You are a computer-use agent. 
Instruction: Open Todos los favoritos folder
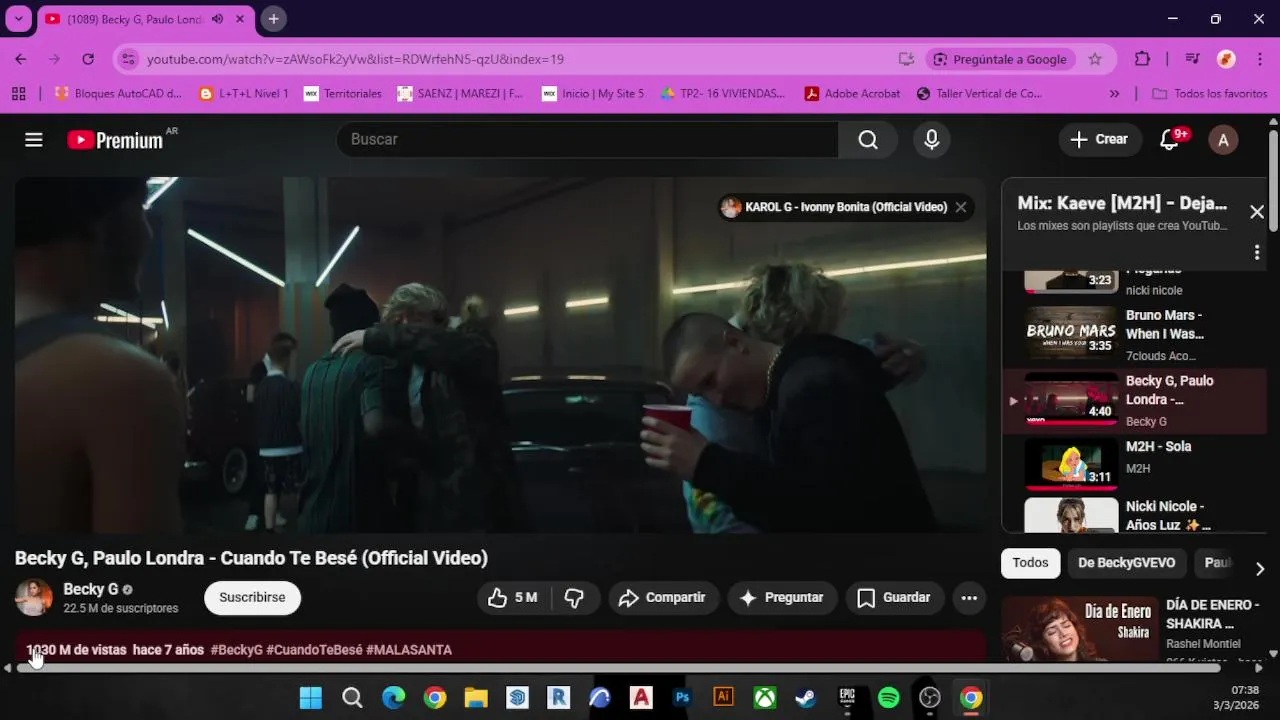[1210, 94]
